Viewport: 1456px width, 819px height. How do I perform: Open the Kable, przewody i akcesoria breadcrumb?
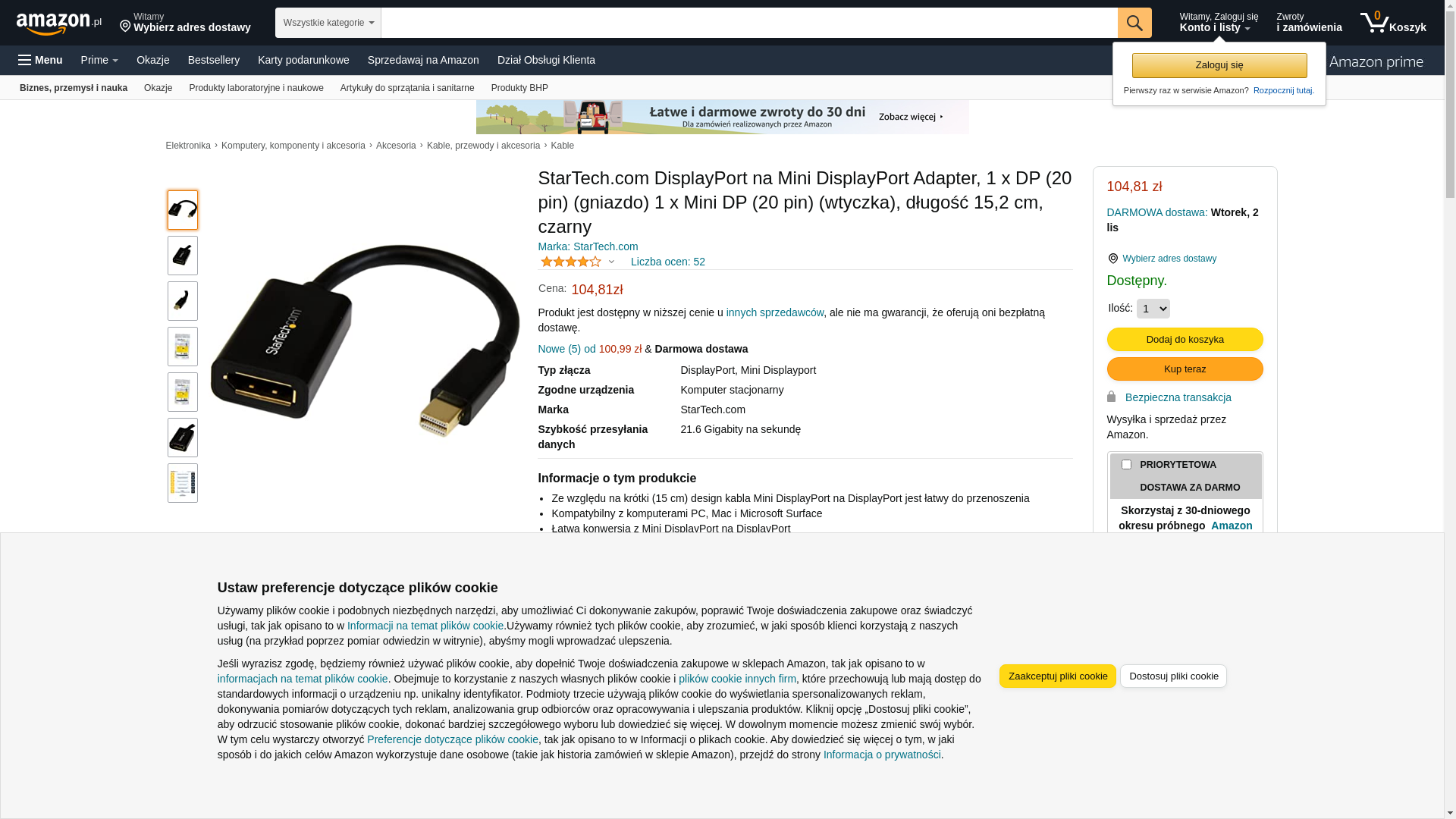click(x=483, y=146)
